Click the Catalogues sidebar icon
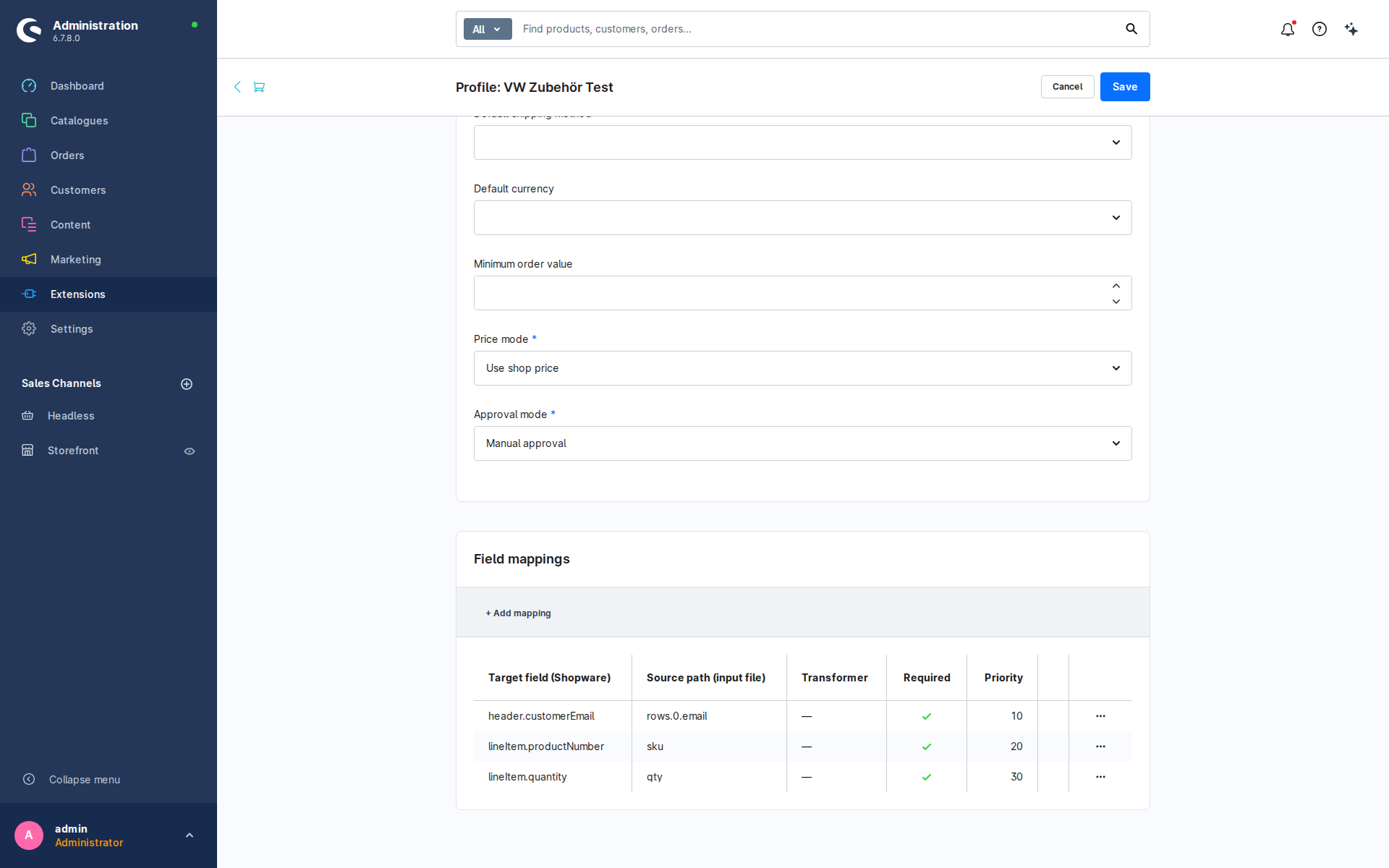 click(x=29, y=121)
